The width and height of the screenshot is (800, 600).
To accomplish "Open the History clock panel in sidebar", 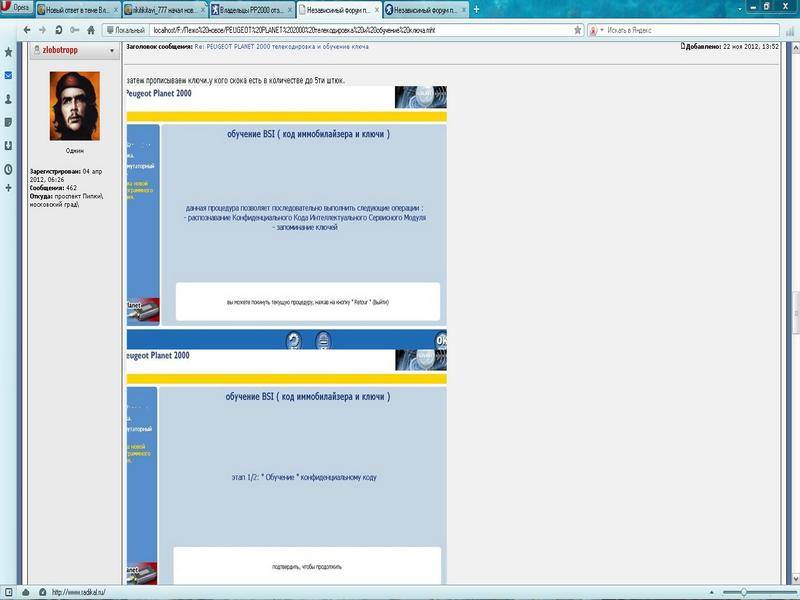I will coord(9,169).
